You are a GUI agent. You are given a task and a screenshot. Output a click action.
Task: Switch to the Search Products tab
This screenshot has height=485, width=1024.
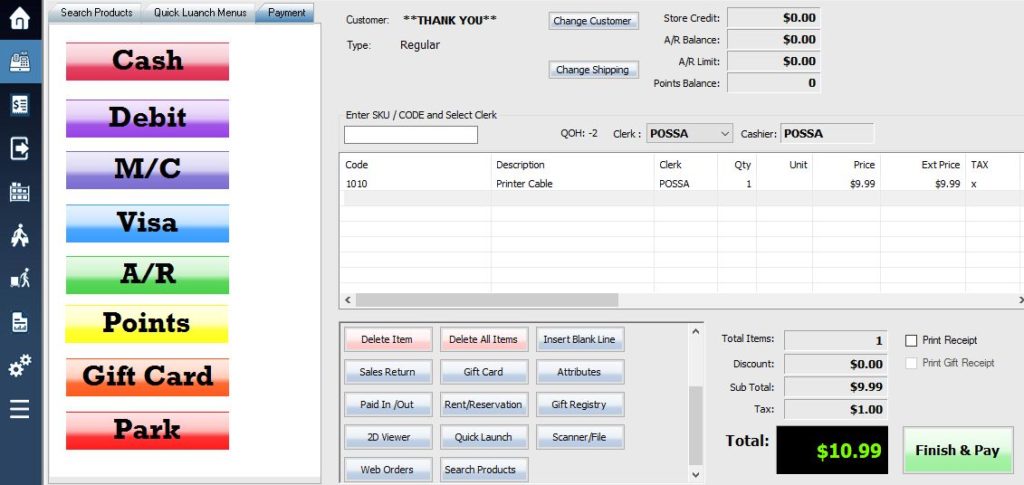coord(96,13)
